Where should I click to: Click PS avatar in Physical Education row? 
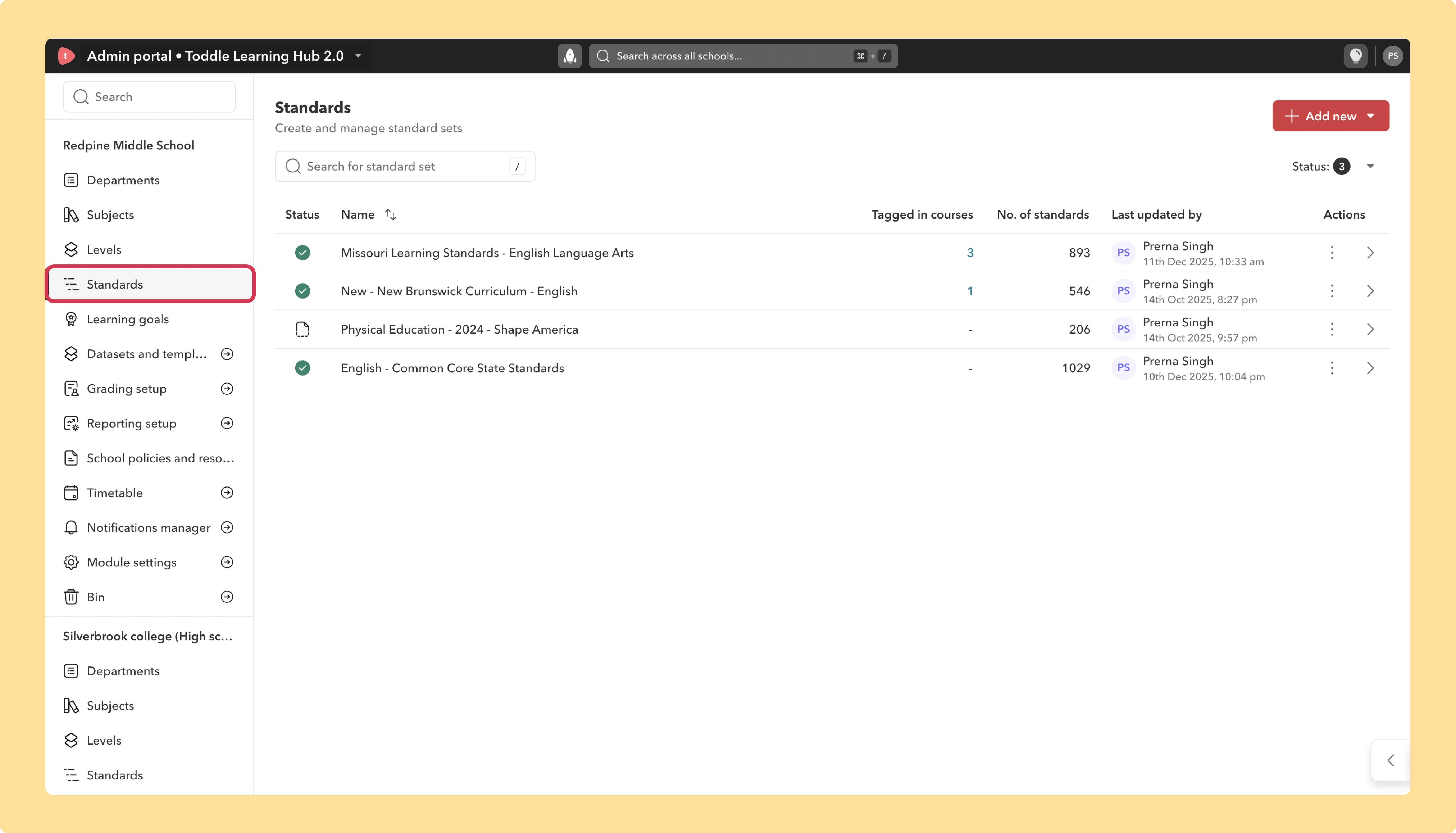[1124, 330]
